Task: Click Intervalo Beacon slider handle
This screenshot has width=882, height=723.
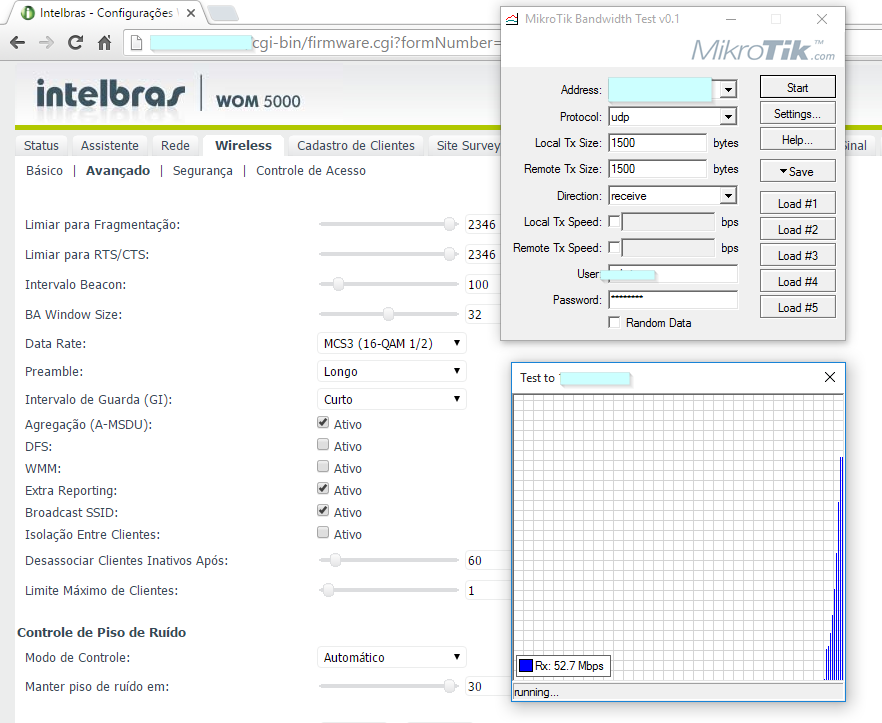Action: point(338,284)
